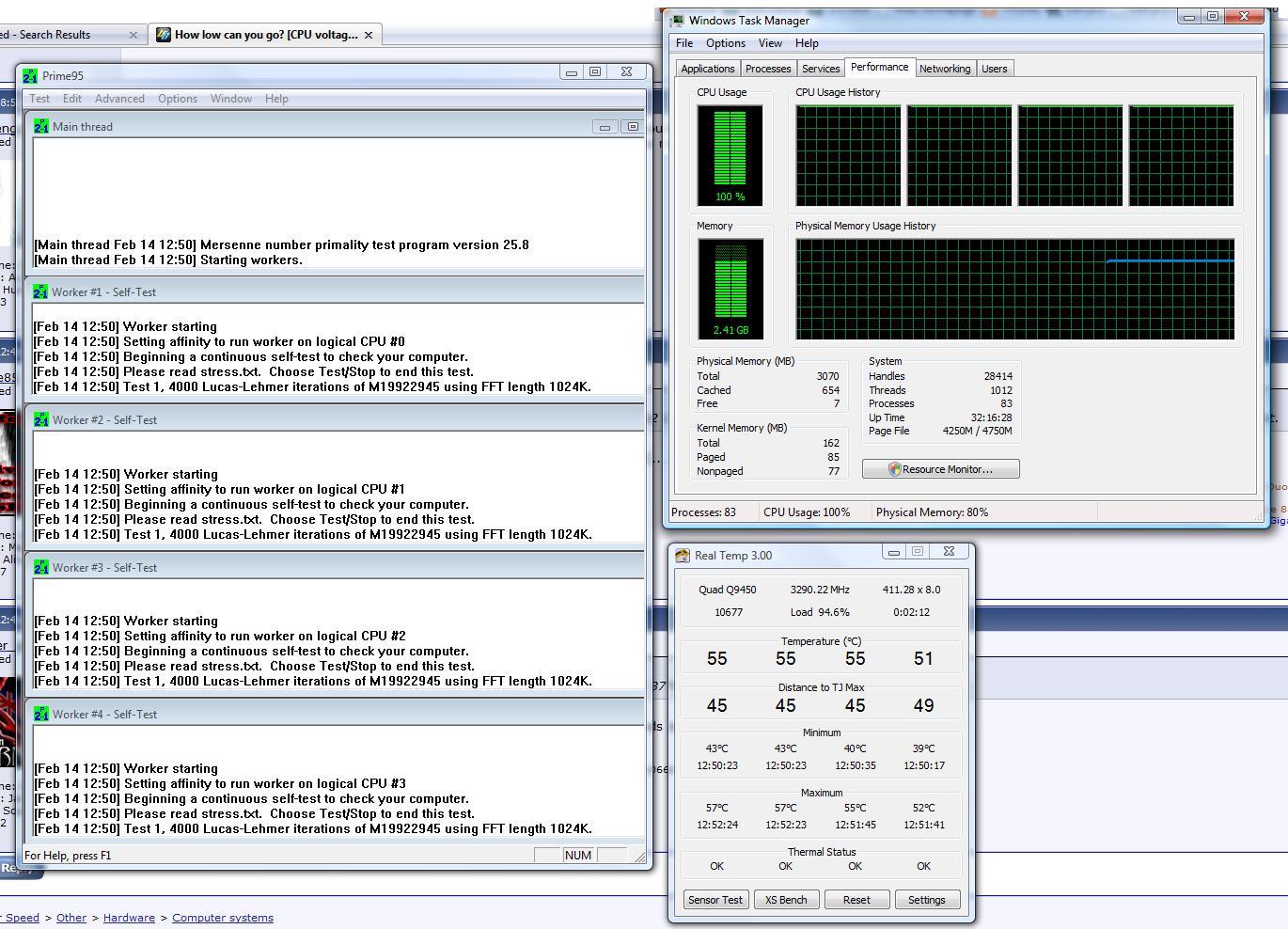The image size is (1288, 929).
Task: Click the Reset button in Real Temp
Action: point(856,900)
